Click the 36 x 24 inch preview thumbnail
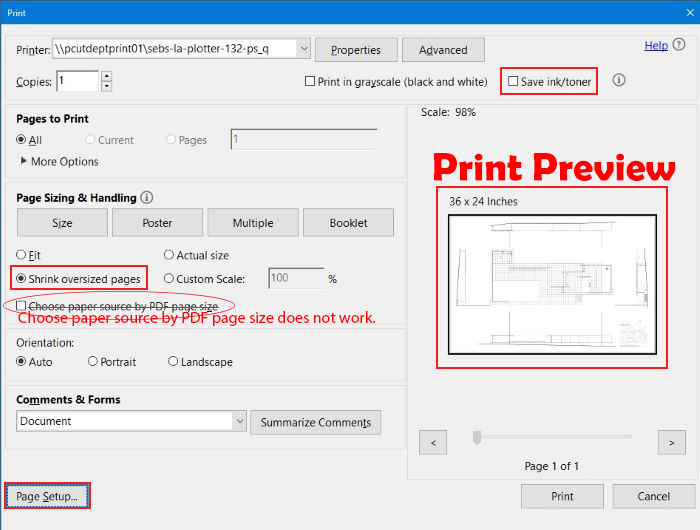Screen dimensions: 700x530 tap(552, 284)
